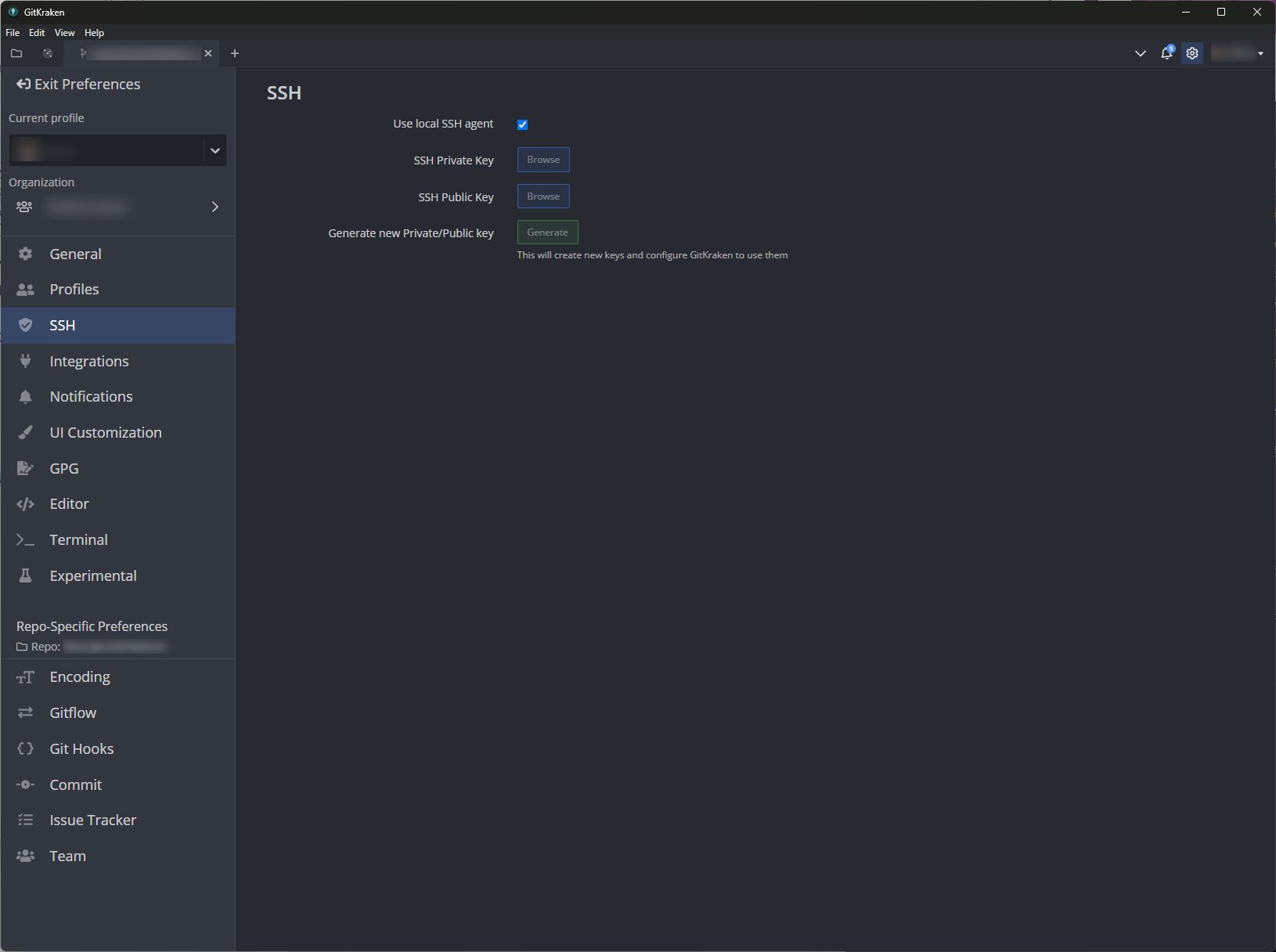Toggle Use local SSH agent checkbox

coord(523,124)
